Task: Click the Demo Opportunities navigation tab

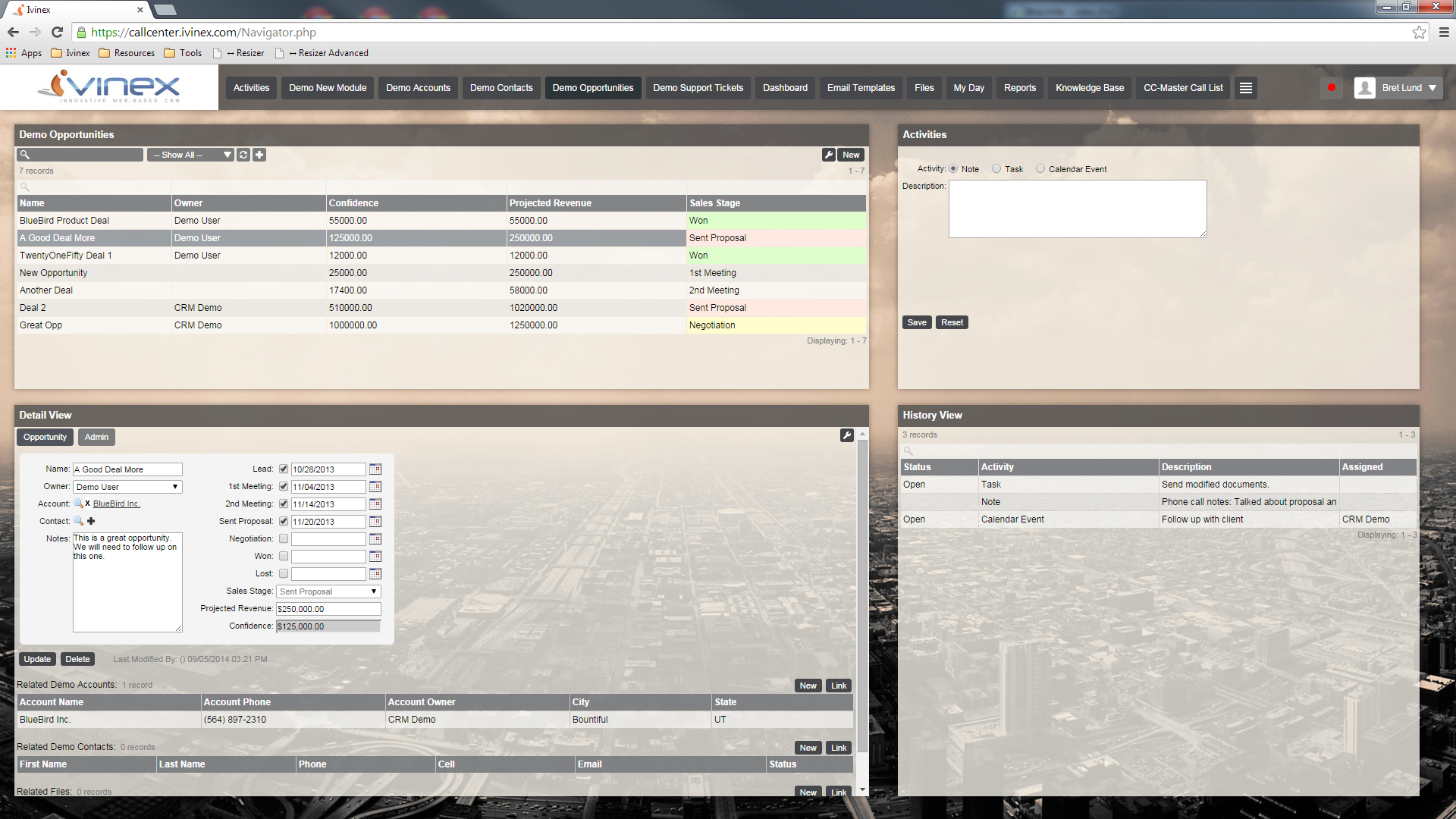Action: pyautogui.click(x=593, y=88)
